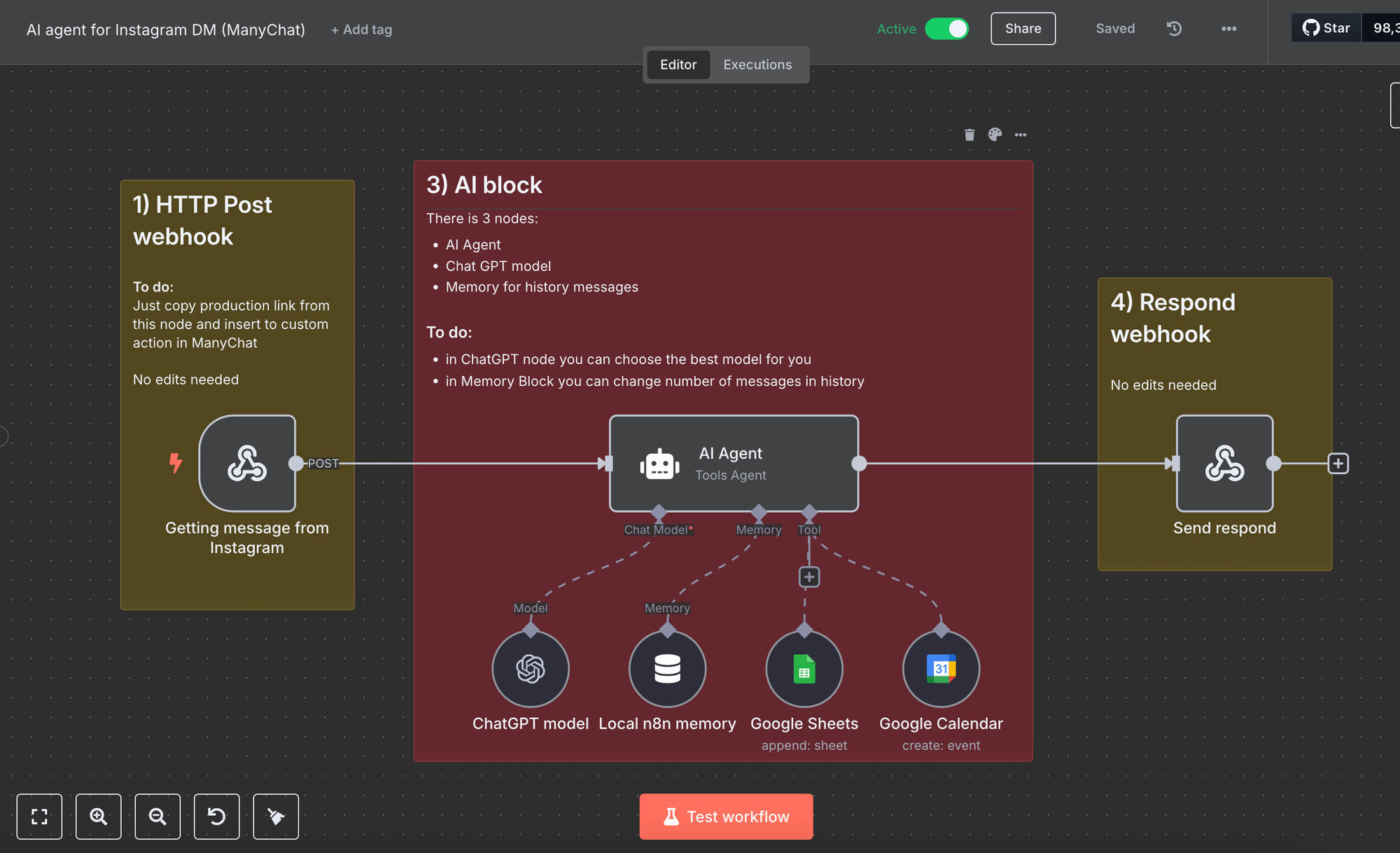Click the 'append: sheet' subtitle
1400x853 pixels.
click(804, 746)
